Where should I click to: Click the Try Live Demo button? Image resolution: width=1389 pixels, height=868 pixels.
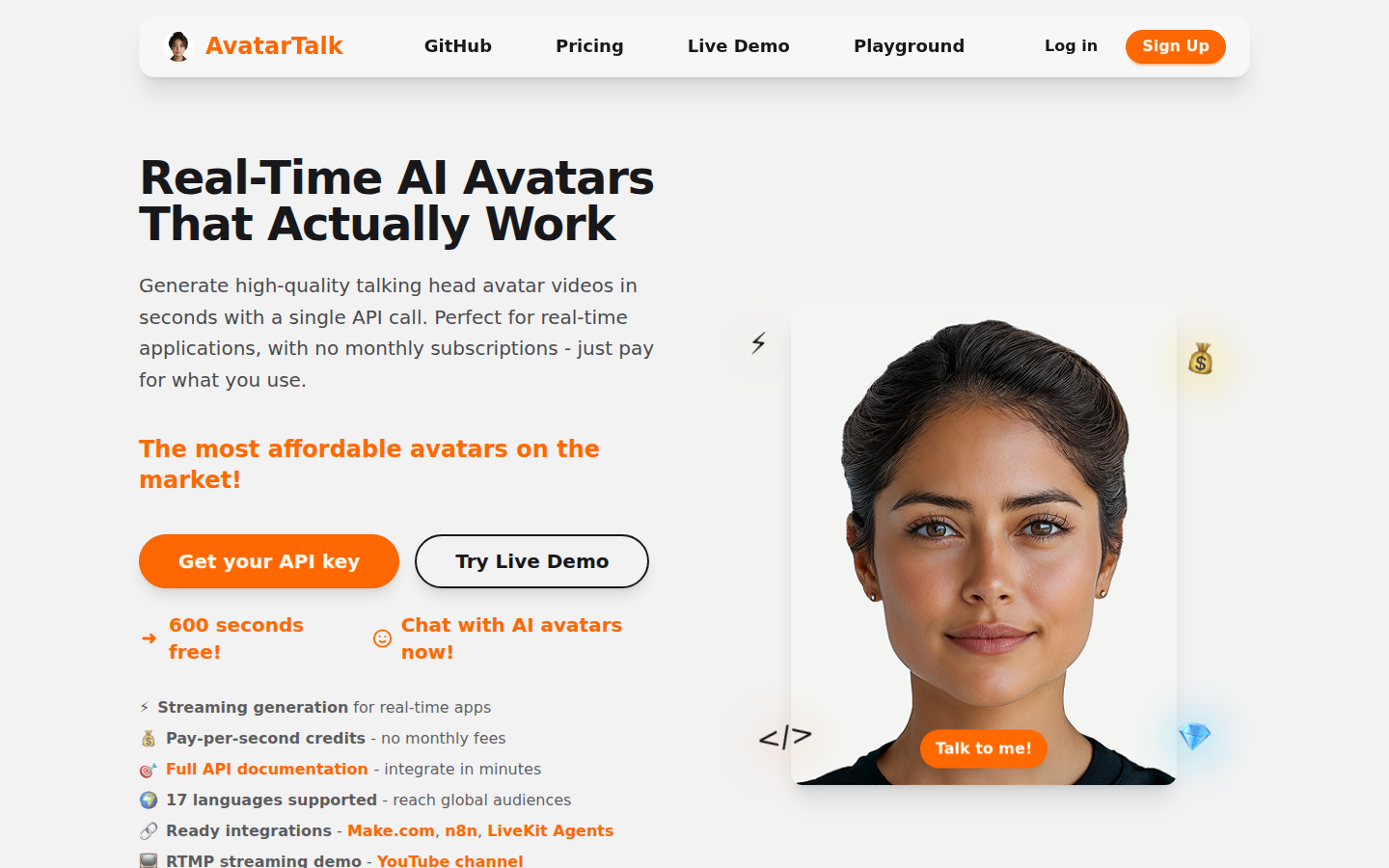click(x=531, y=561)
